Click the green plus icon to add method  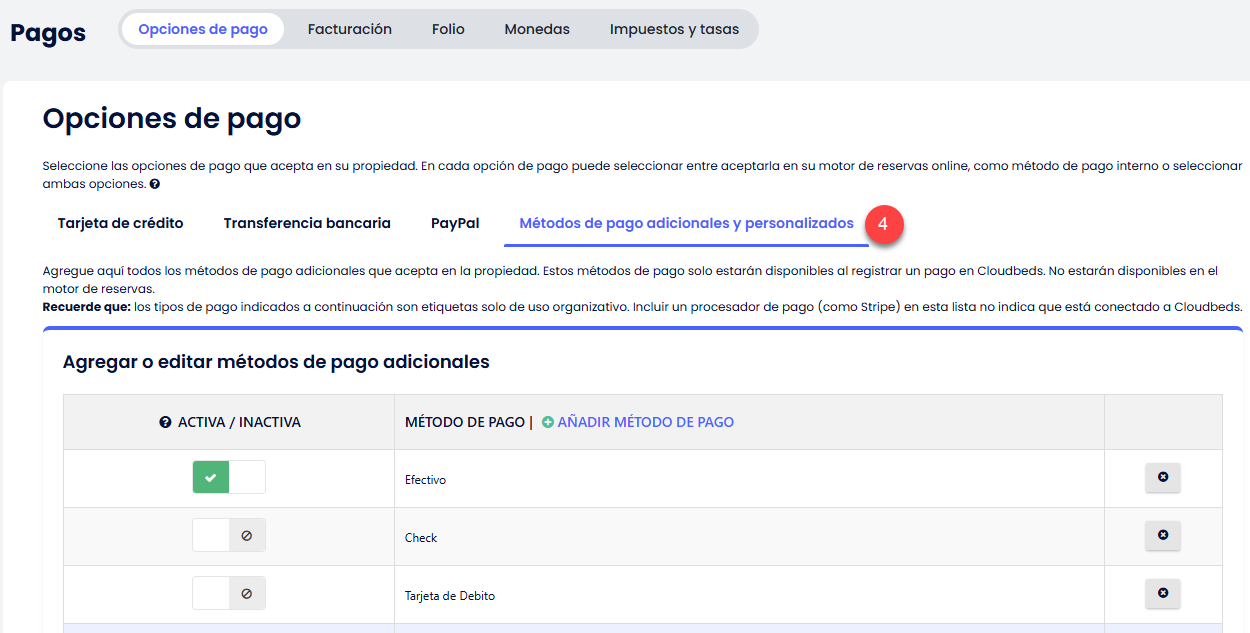(547, 423)
